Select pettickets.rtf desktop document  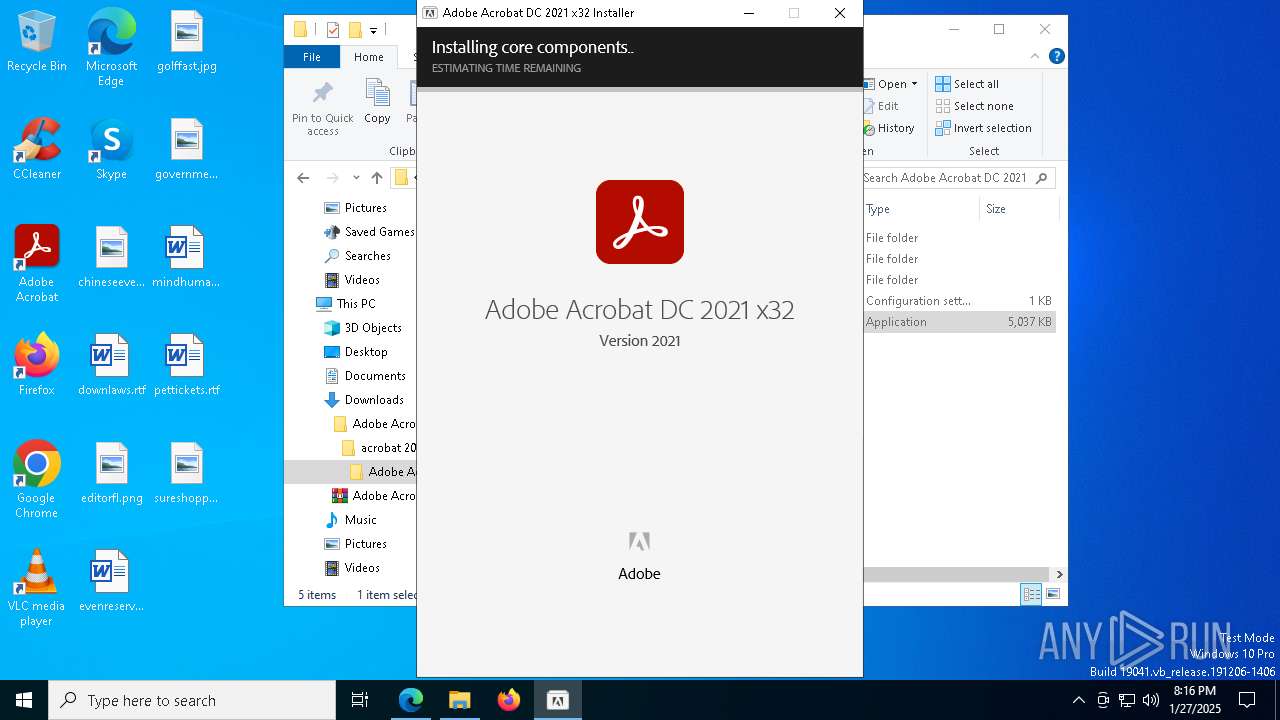(187, 365)
